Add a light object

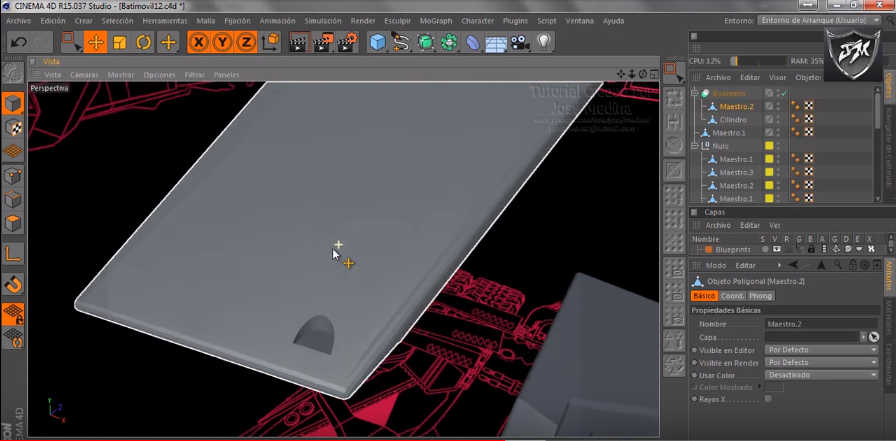[543, 42]
